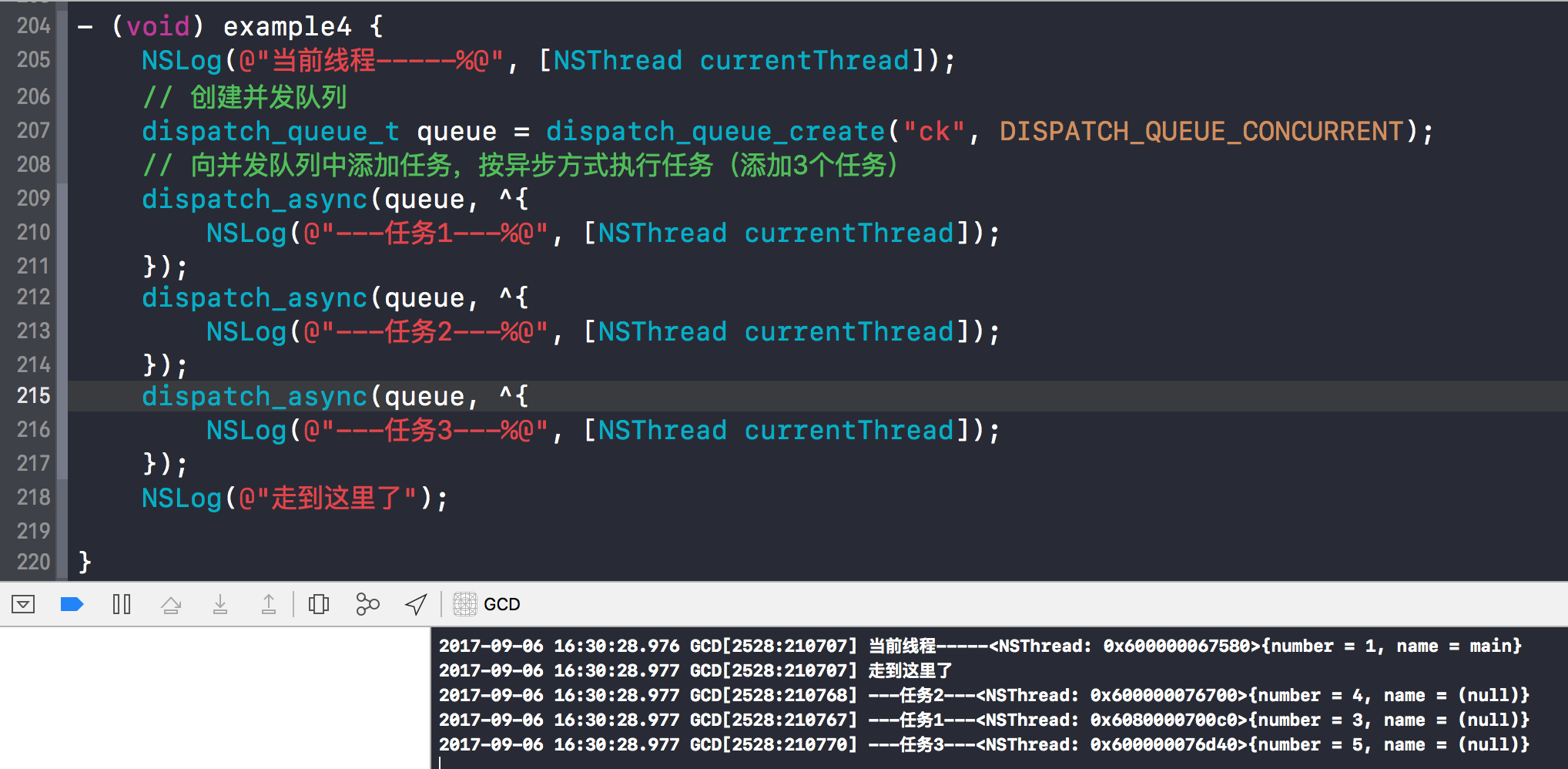Click console output line 走到这里了
1568x769 pixels.
click(x=695, y=670)
